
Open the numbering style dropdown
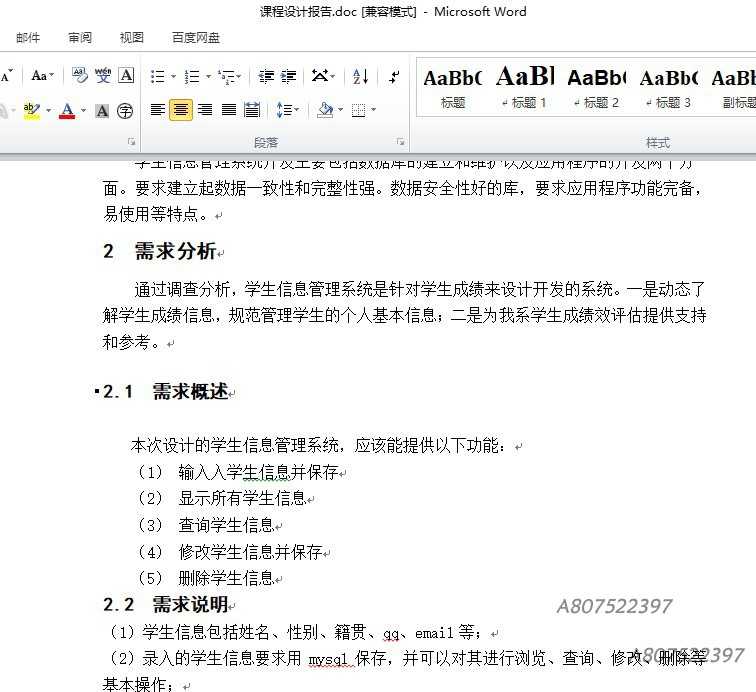pyautogui.click(x=208, y=76)
